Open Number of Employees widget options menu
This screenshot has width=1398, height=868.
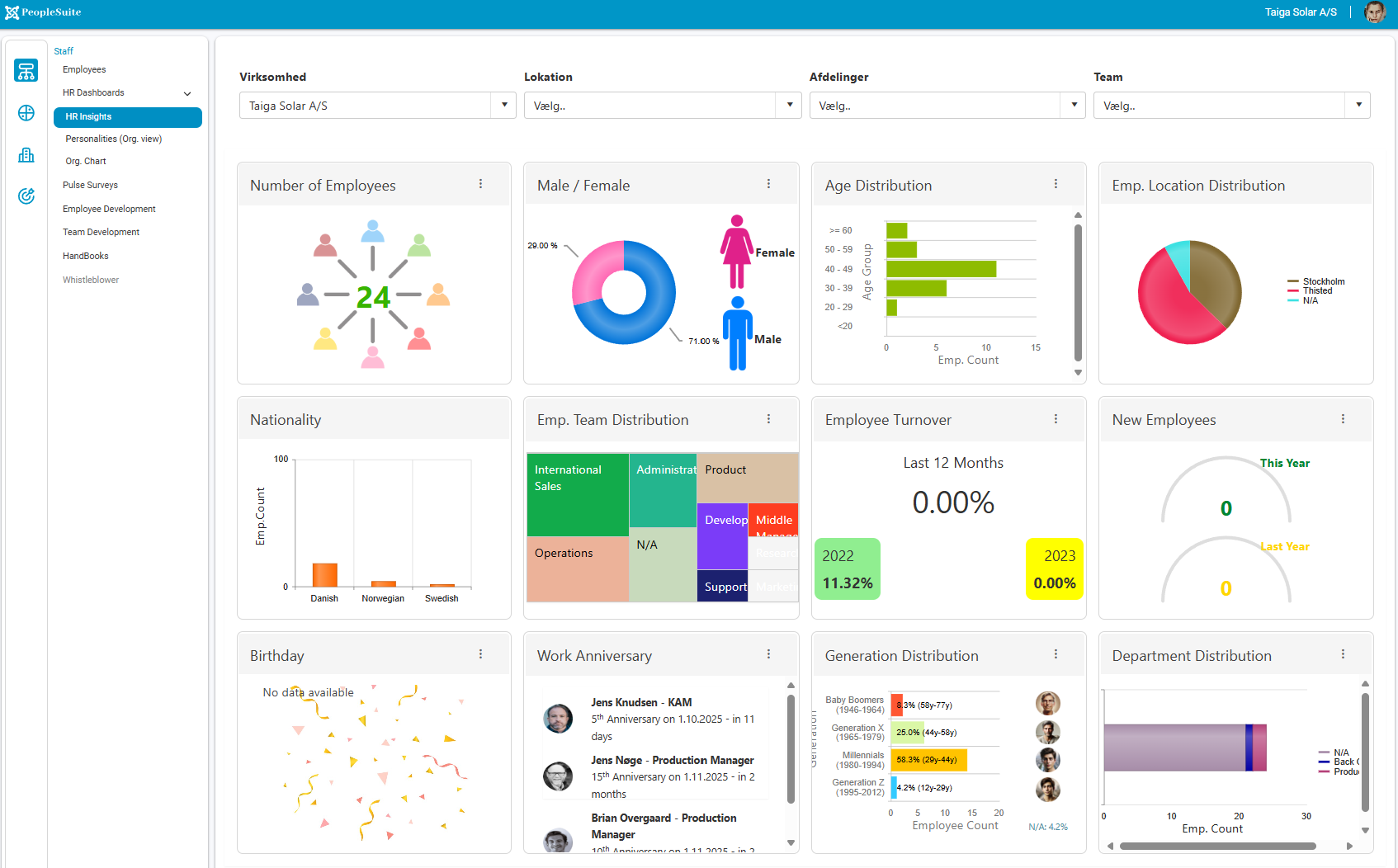coord(480,184)
